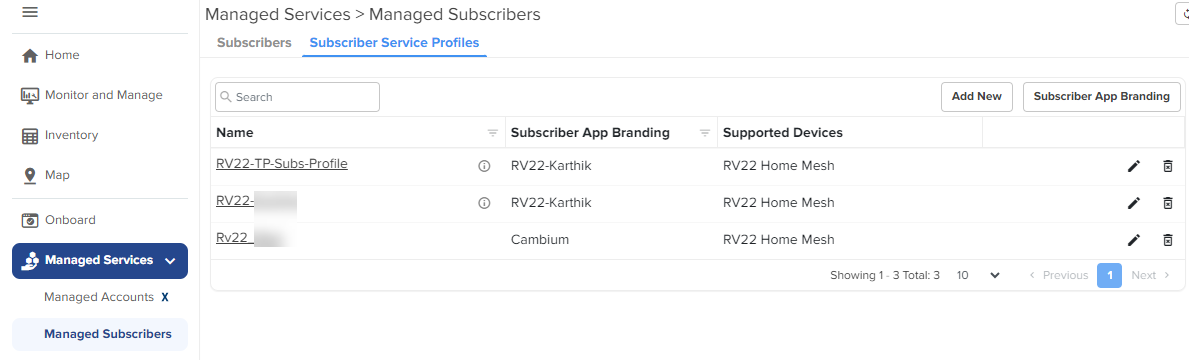The width and height of the screenshot is (1189, 360).
Task: Open the Name column filter icon
Action: 492,133
